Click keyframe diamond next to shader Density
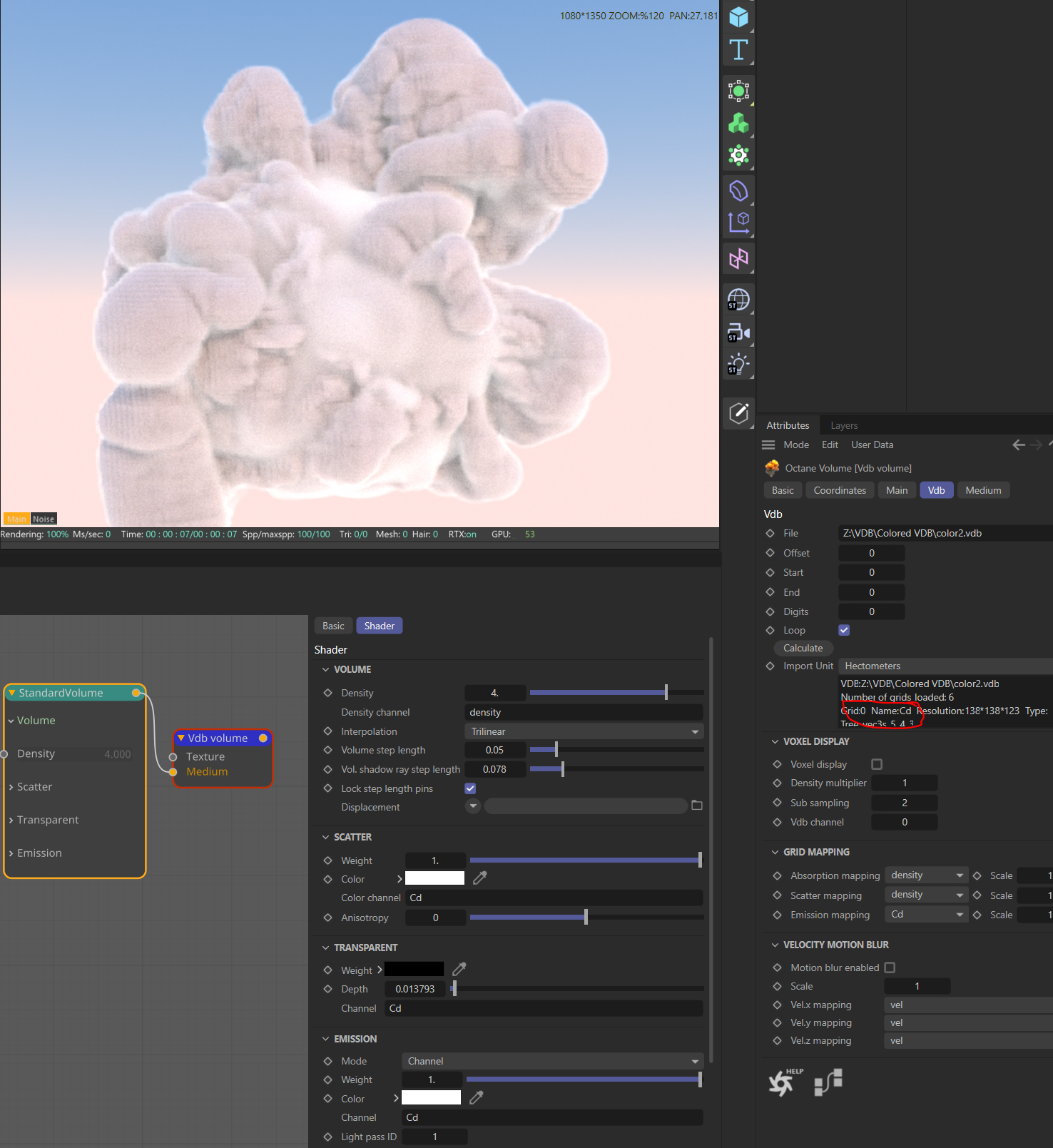Screen dimensions: 1053x1148 click(327, 693)
